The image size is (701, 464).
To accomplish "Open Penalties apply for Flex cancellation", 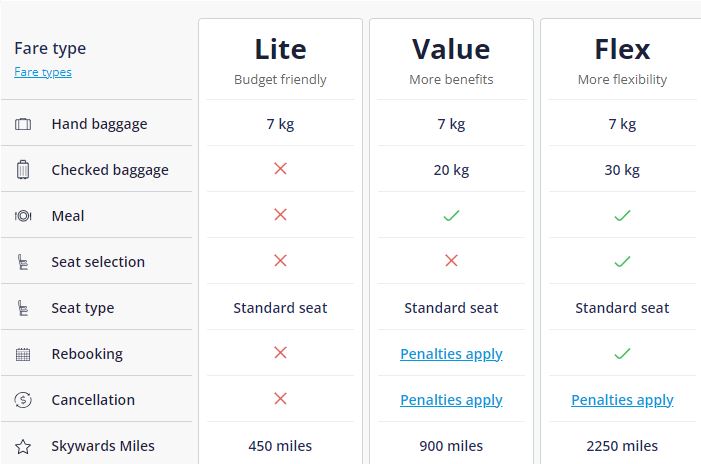I will (622, 400).
